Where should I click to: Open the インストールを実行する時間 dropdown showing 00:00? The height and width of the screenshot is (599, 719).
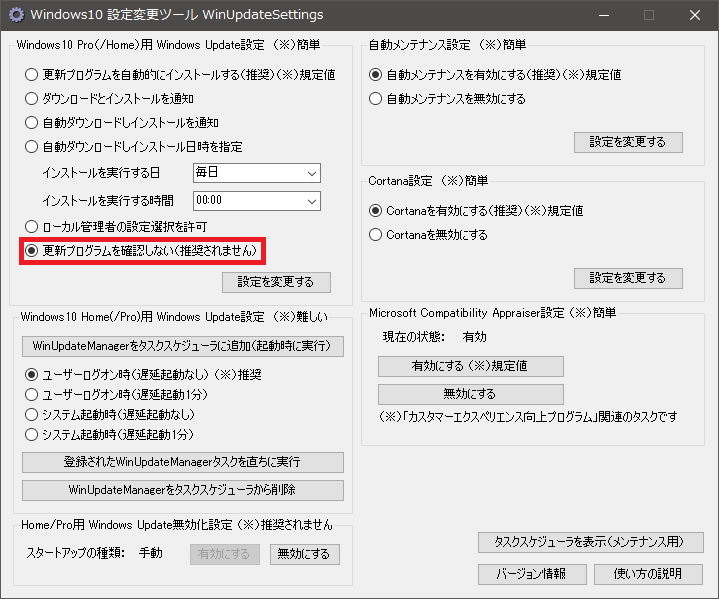pyautogui.click(x=257, y=200)
